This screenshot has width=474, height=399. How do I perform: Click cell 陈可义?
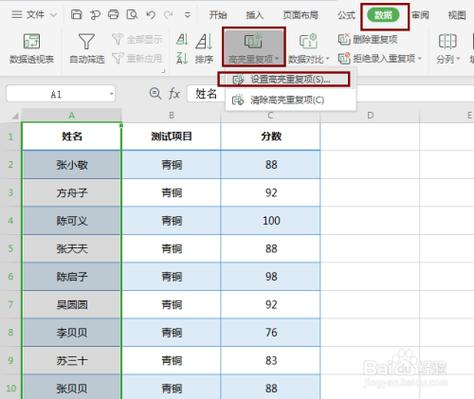[x=71, y=221]
